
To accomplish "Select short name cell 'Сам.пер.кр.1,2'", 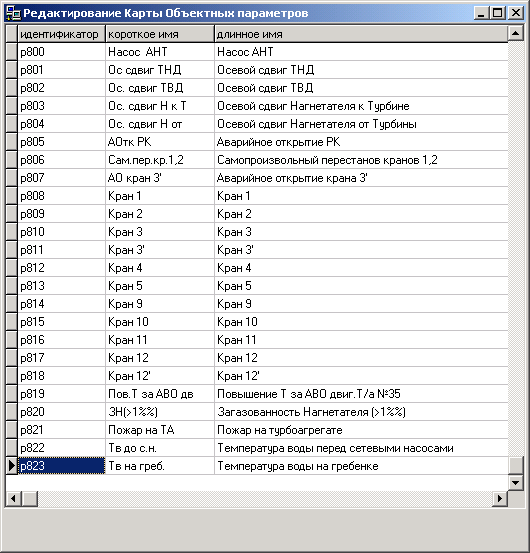I will tap(160, 160).
